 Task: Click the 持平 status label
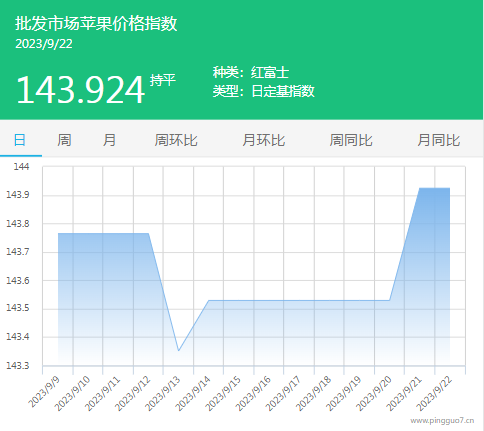[163, 80]
